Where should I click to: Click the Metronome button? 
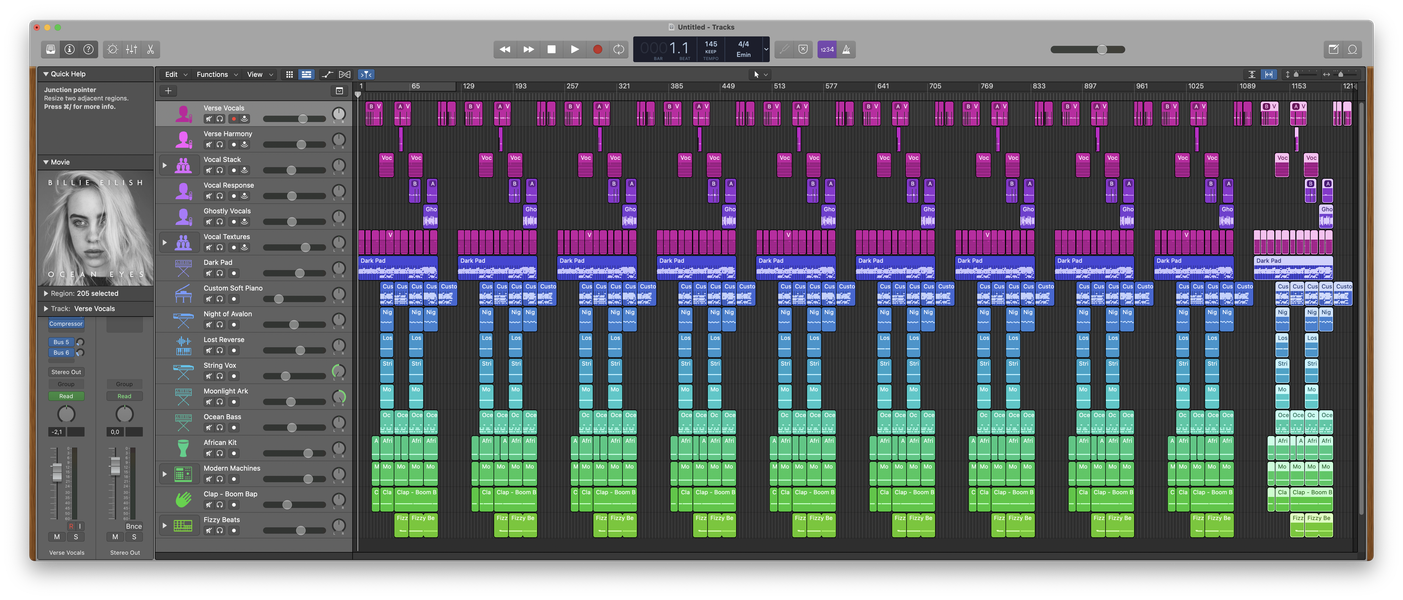(846, 49)
